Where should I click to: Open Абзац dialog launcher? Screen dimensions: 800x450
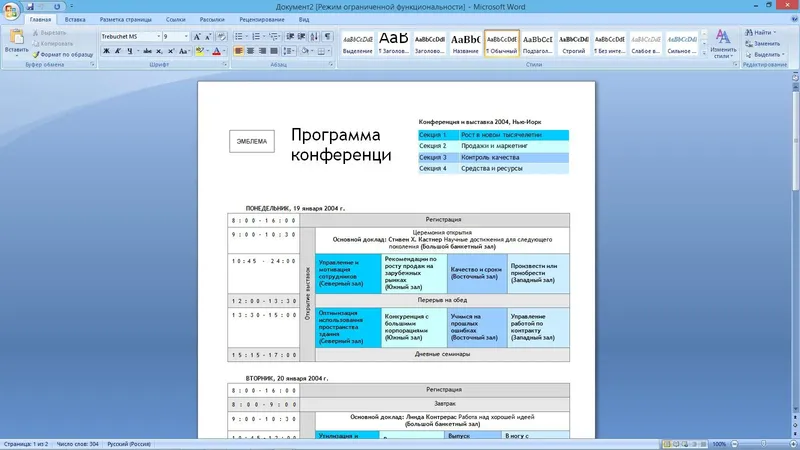coord(331,65)
